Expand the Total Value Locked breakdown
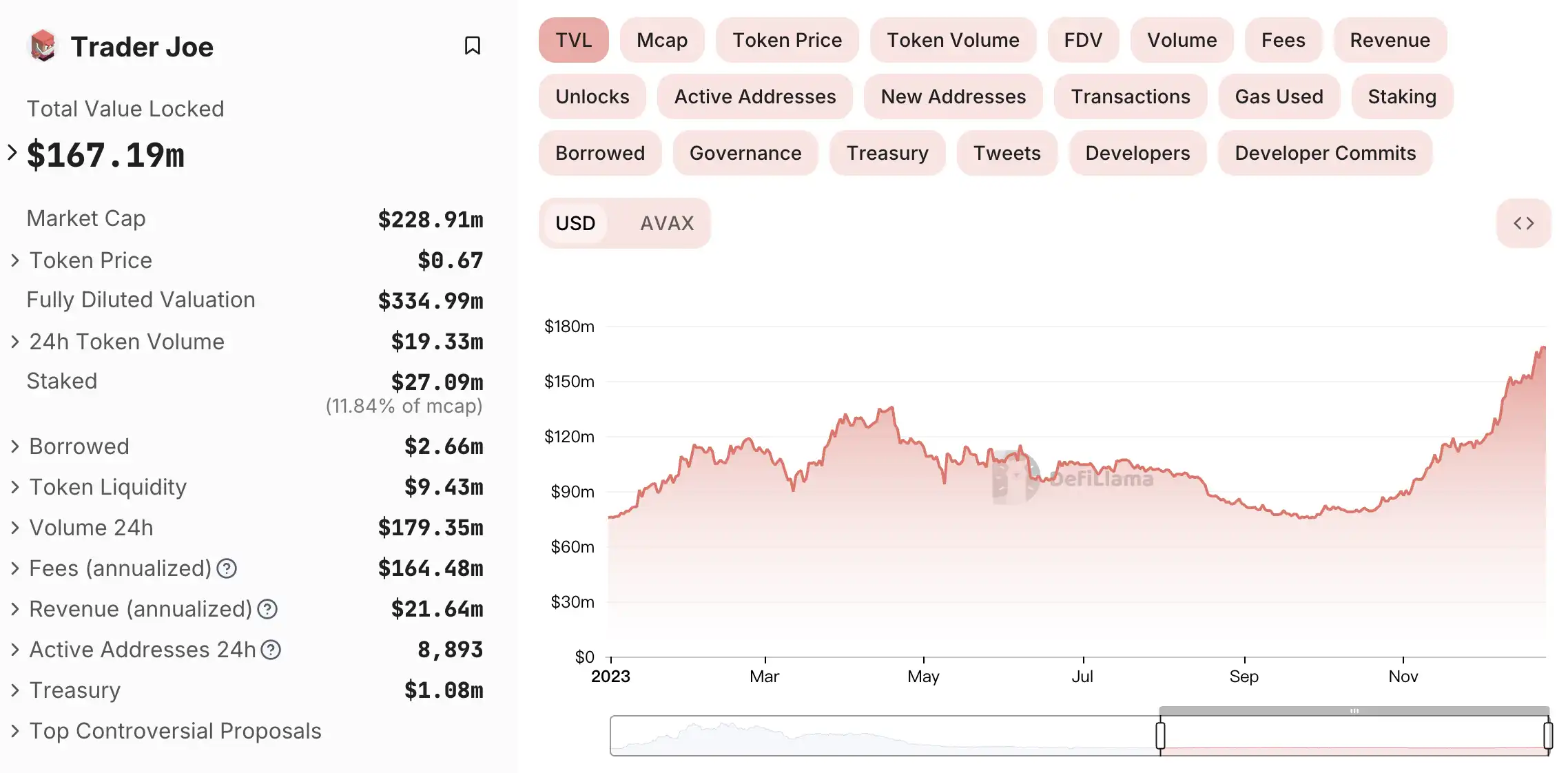The width and height of the screenshot is (1568, 773). point(12,152)
